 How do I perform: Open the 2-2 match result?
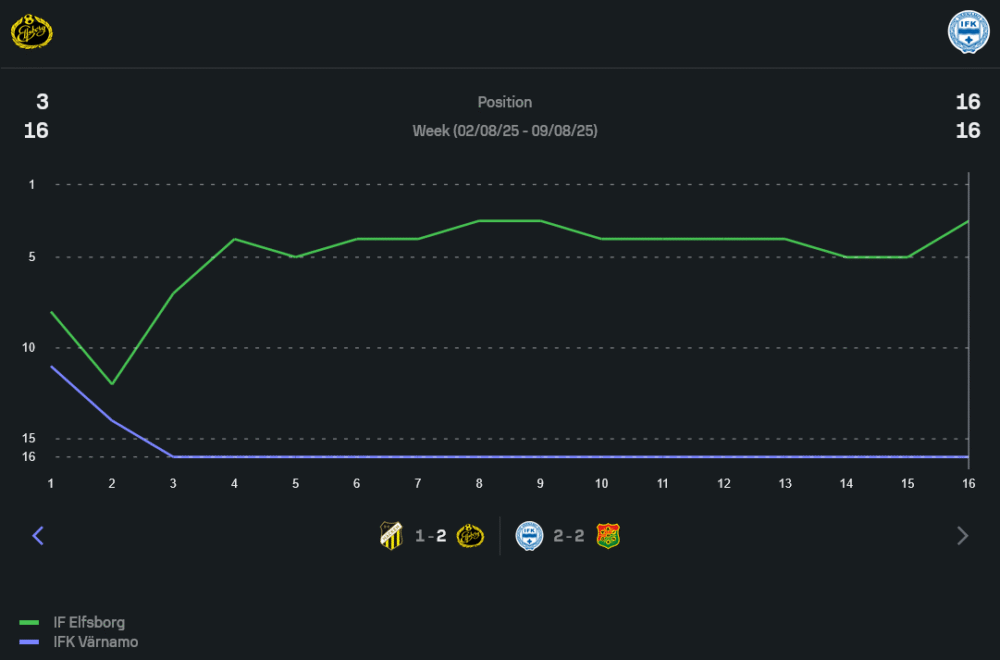[568, 536]
